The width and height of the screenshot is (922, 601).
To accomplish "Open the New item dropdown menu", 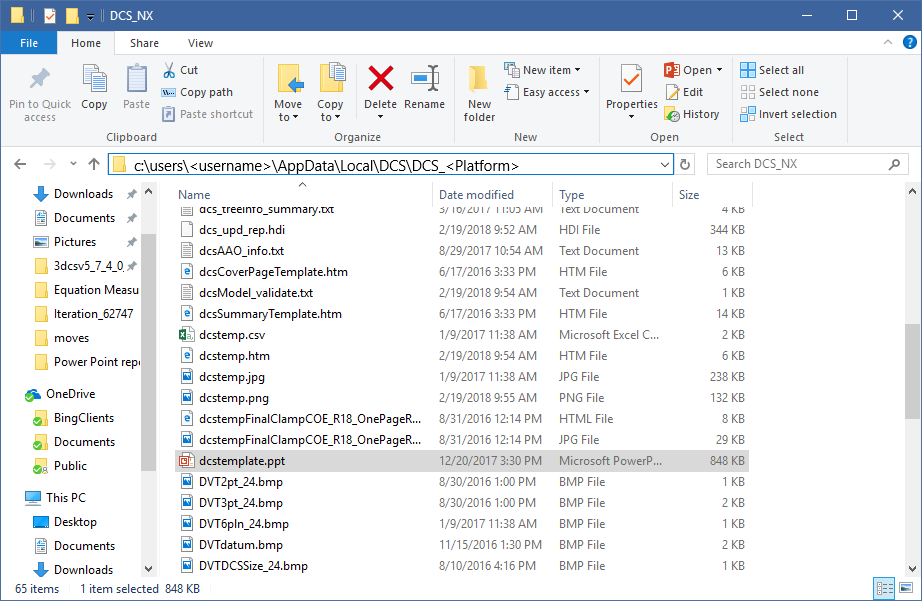I will pos(543,69).
